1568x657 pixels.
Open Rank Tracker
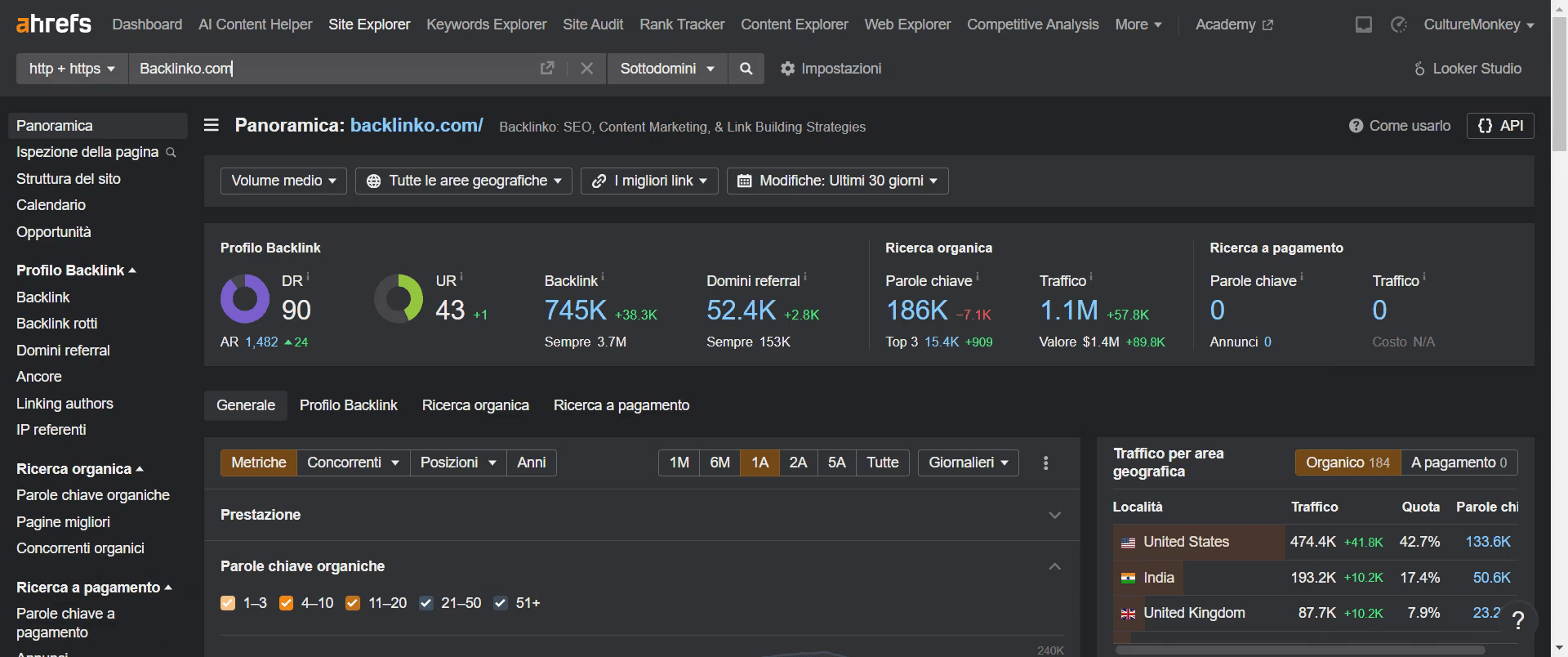tap(682, 25)
